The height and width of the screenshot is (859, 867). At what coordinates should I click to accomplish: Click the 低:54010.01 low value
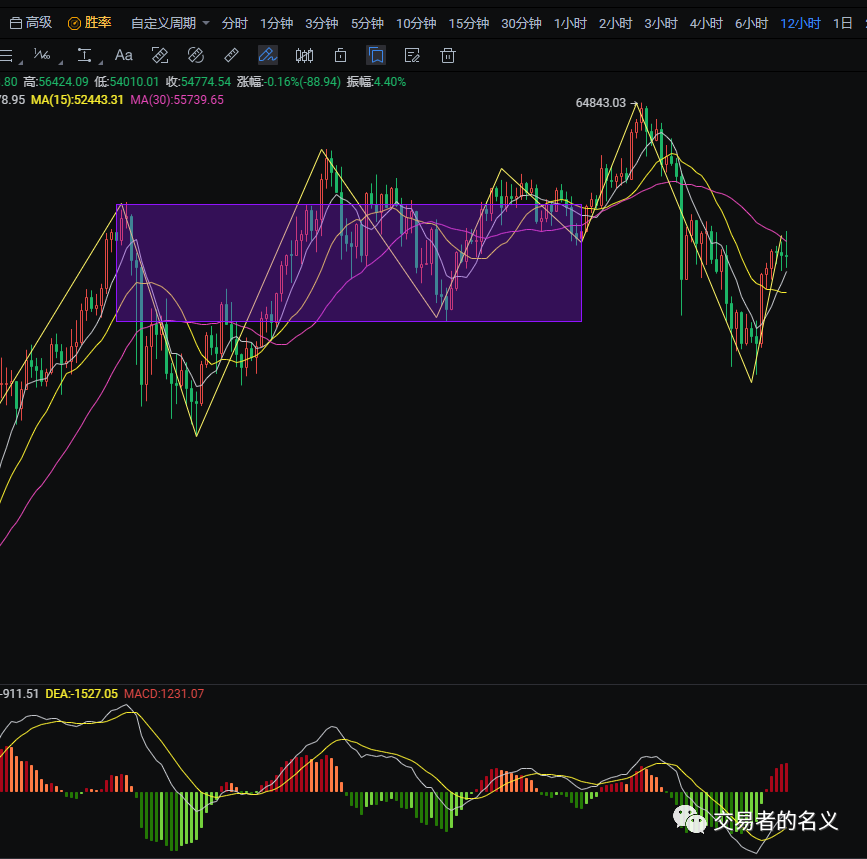click(127, 82)
